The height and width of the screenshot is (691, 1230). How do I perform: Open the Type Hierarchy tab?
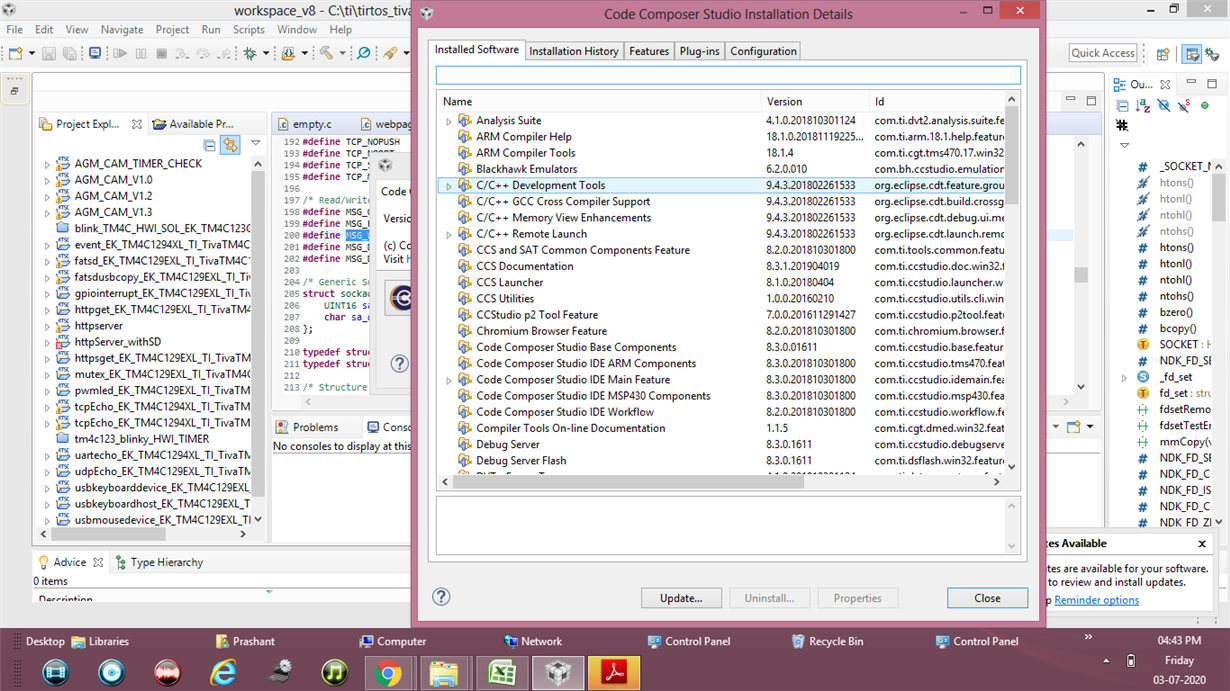click(159, 562)
